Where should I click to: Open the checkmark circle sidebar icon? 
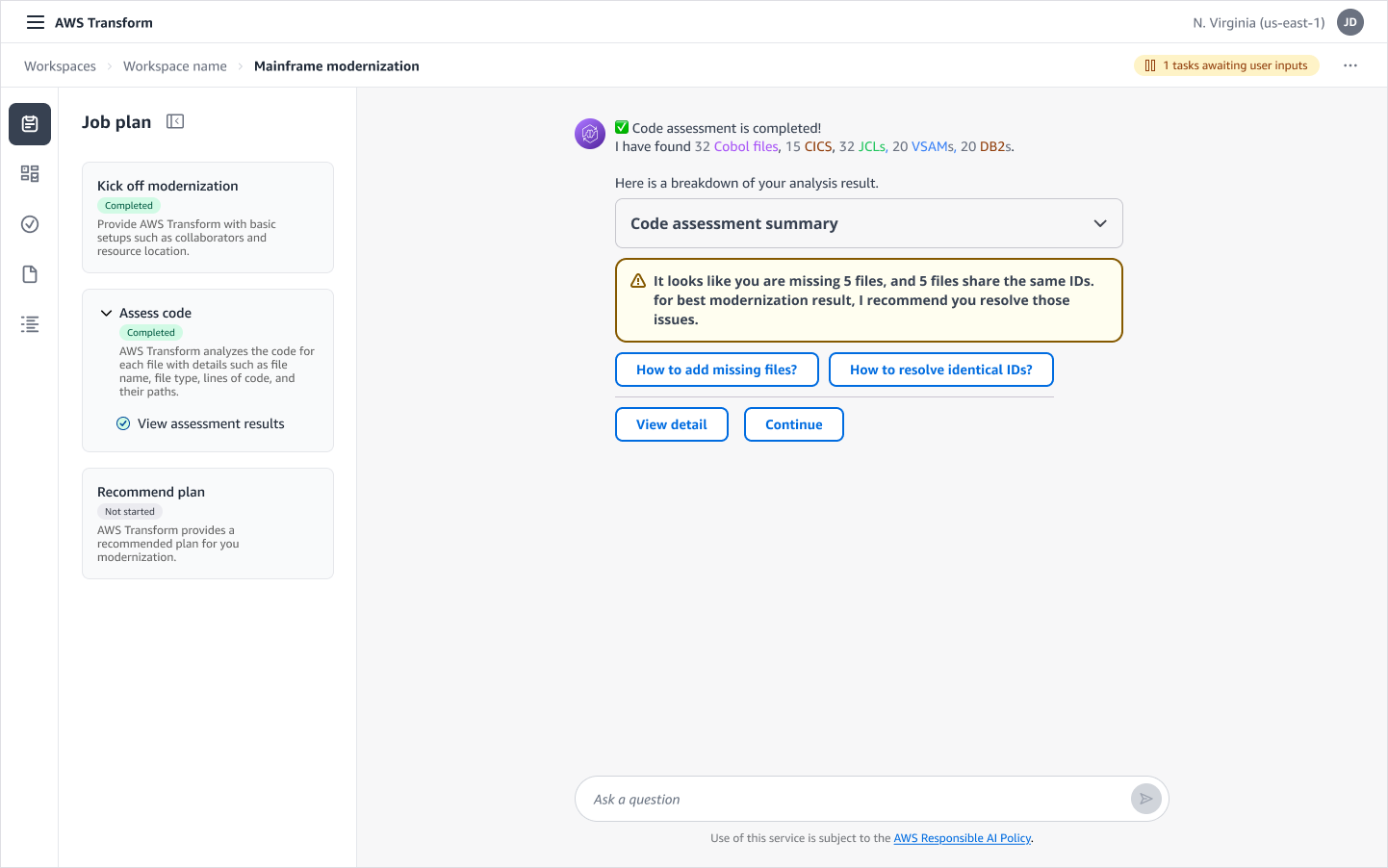point(30,224)
